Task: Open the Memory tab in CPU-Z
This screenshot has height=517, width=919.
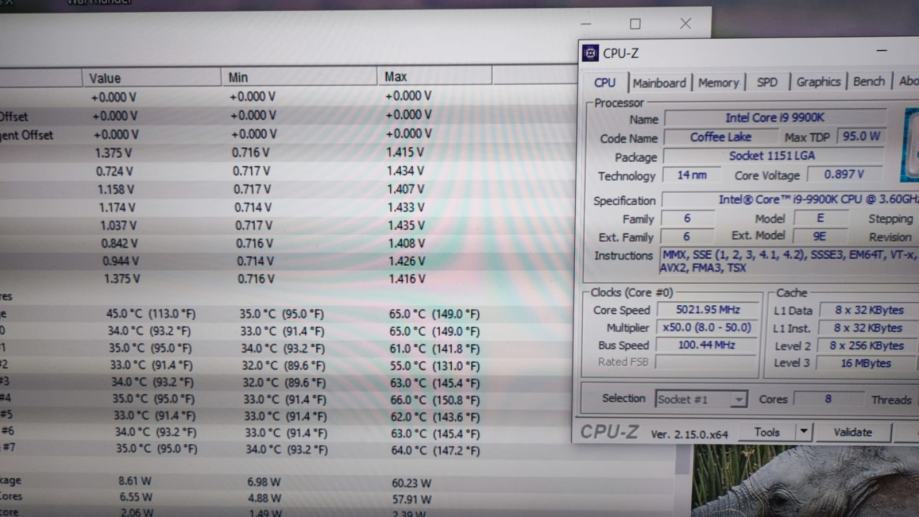Action: 718,83
